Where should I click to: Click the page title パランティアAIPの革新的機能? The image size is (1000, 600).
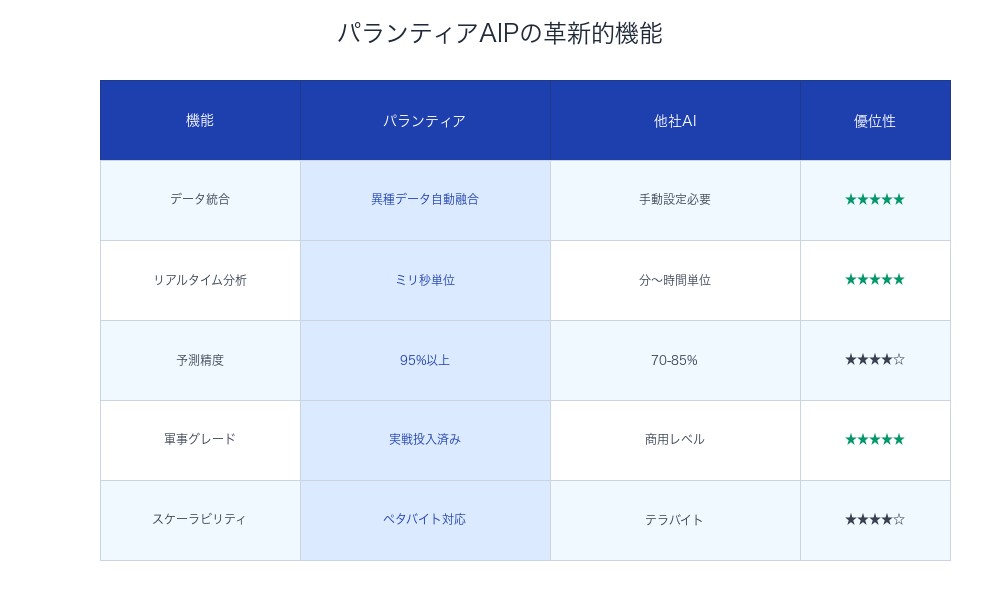point(499,33)
